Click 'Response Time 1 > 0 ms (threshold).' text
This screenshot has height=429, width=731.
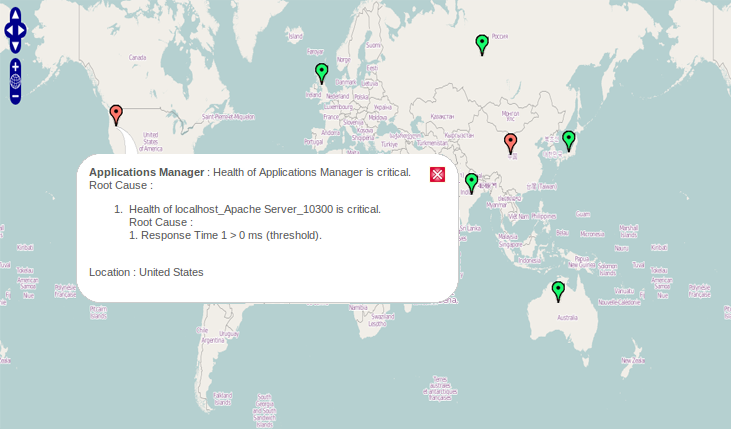pyautogui.click(x=231, y=235)
